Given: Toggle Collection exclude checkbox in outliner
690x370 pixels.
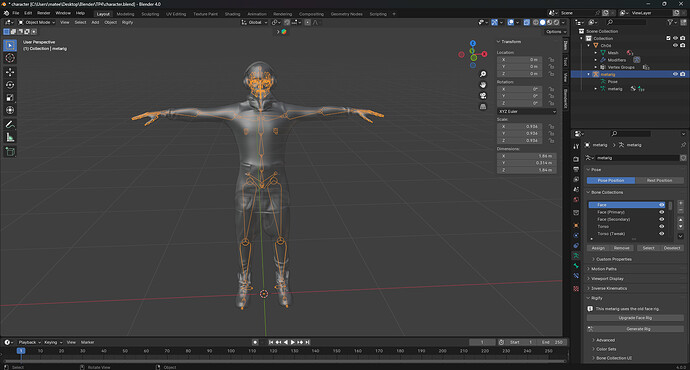Looking at the screenshot, I should click(668, 38).
